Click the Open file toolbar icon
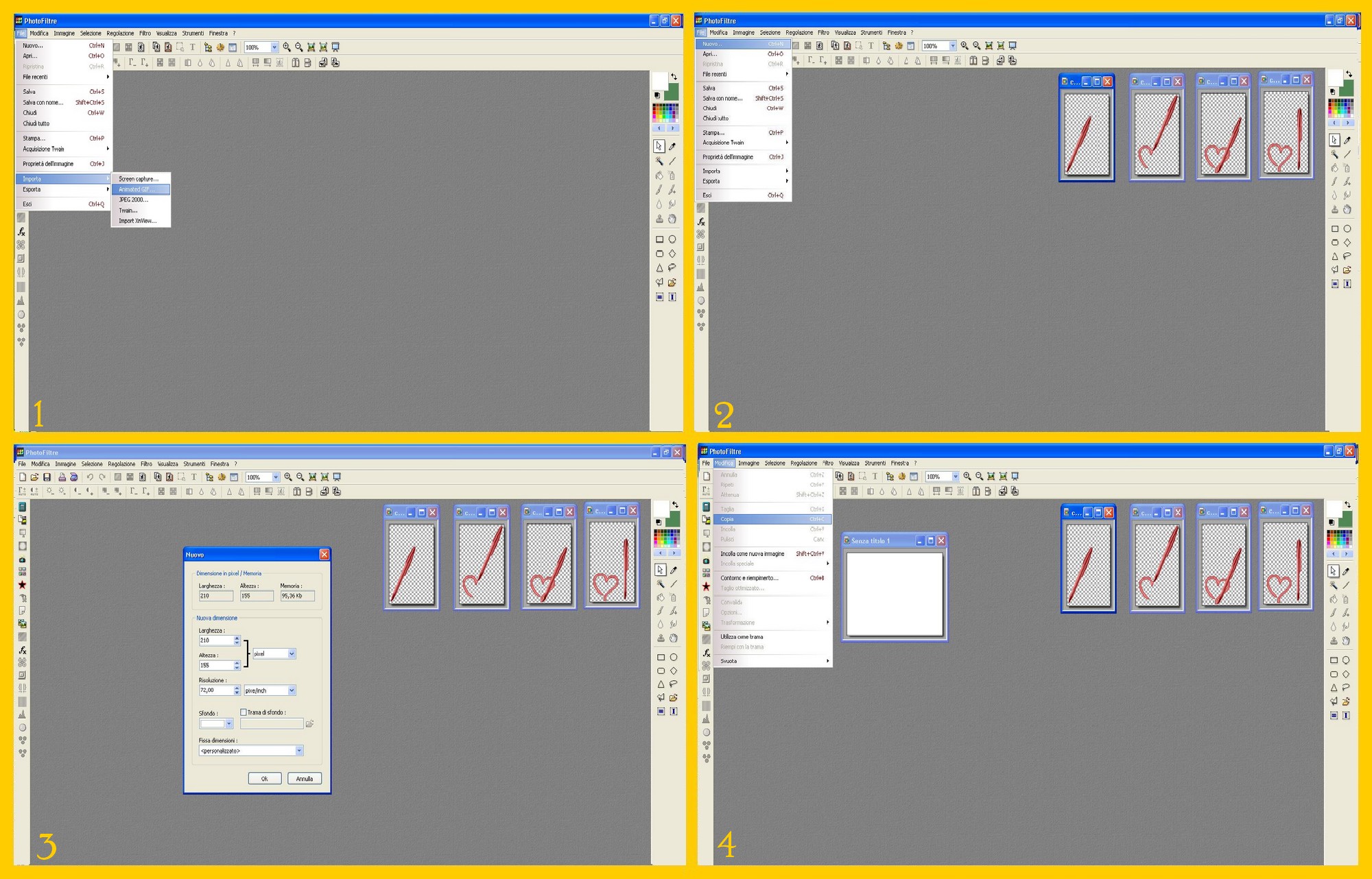 34,477
